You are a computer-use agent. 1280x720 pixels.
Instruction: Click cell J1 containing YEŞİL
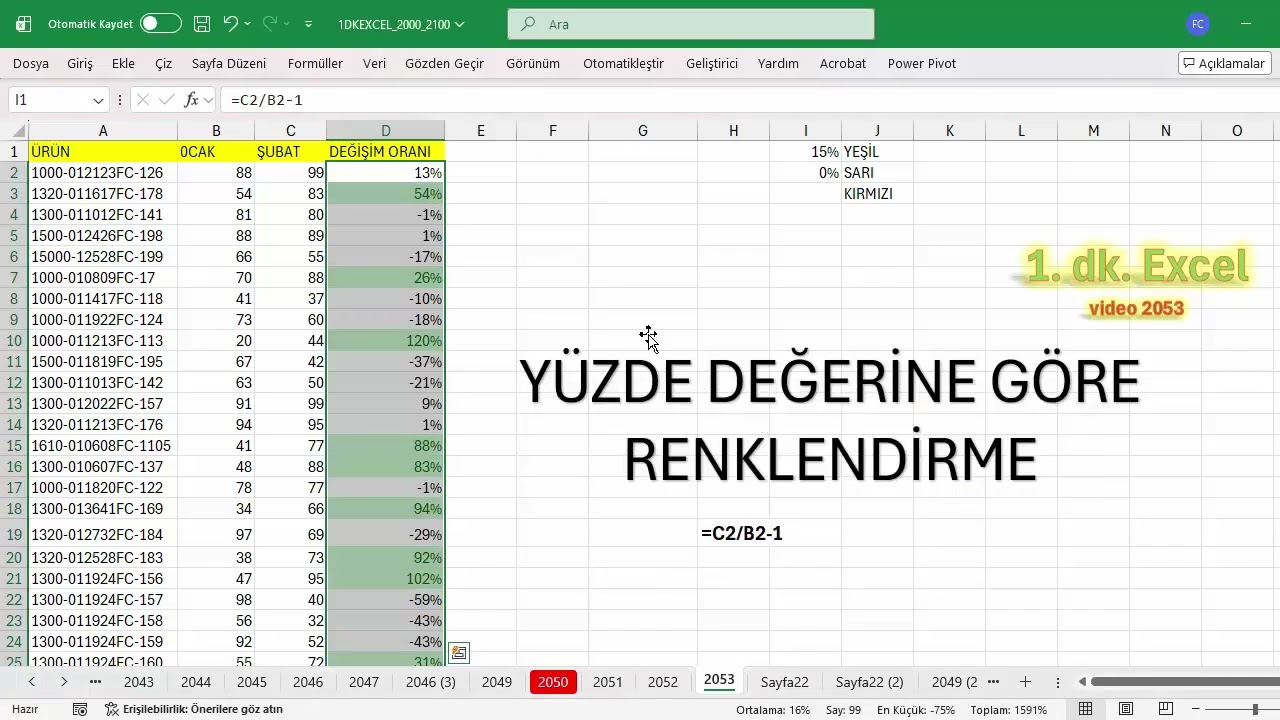coord(877,152)
